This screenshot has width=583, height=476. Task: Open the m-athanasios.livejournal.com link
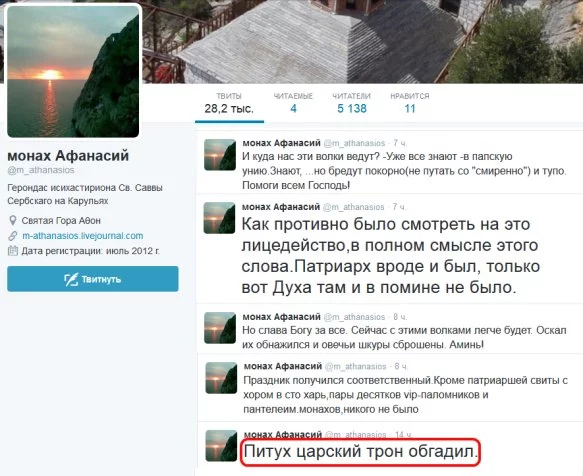pyautogui.click(x=83, y=236)
